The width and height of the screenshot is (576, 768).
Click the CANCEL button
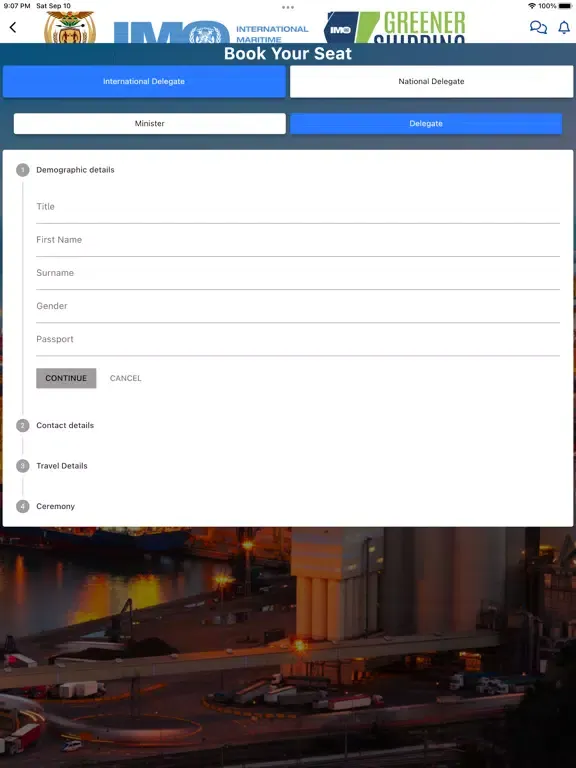[x=125, y=378]
